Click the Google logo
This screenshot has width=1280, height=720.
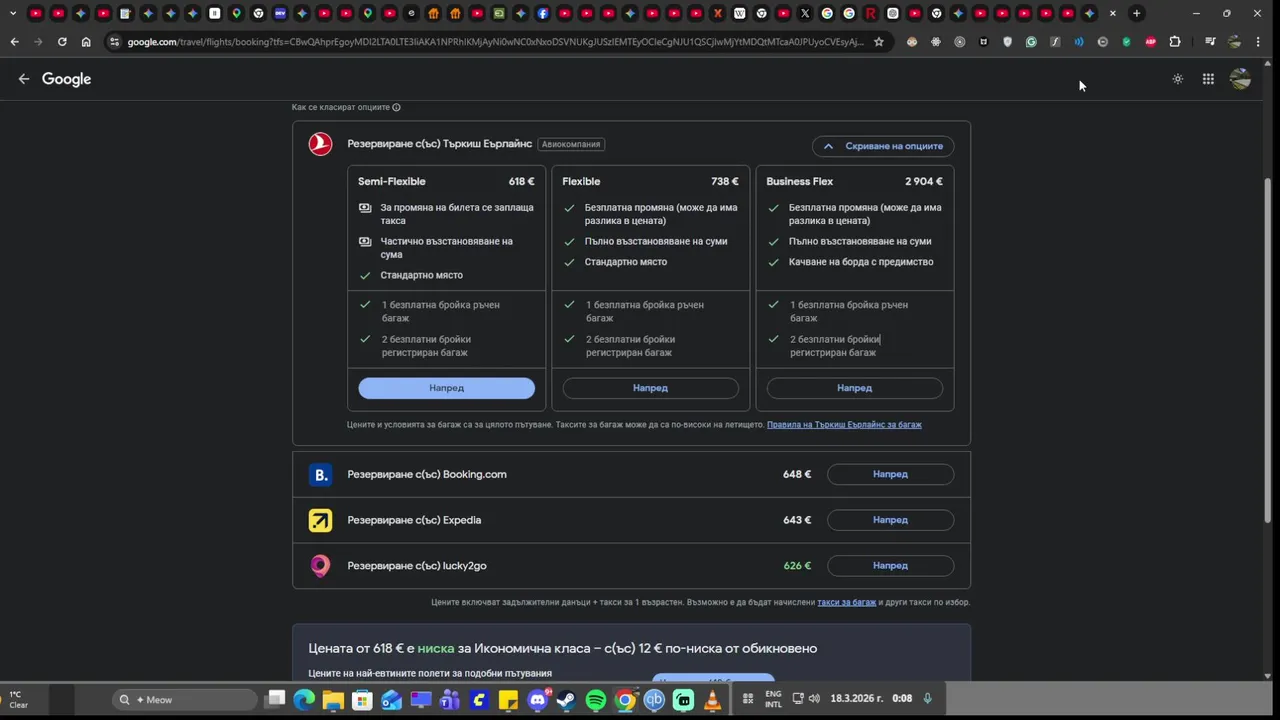(x=66, y=79)
